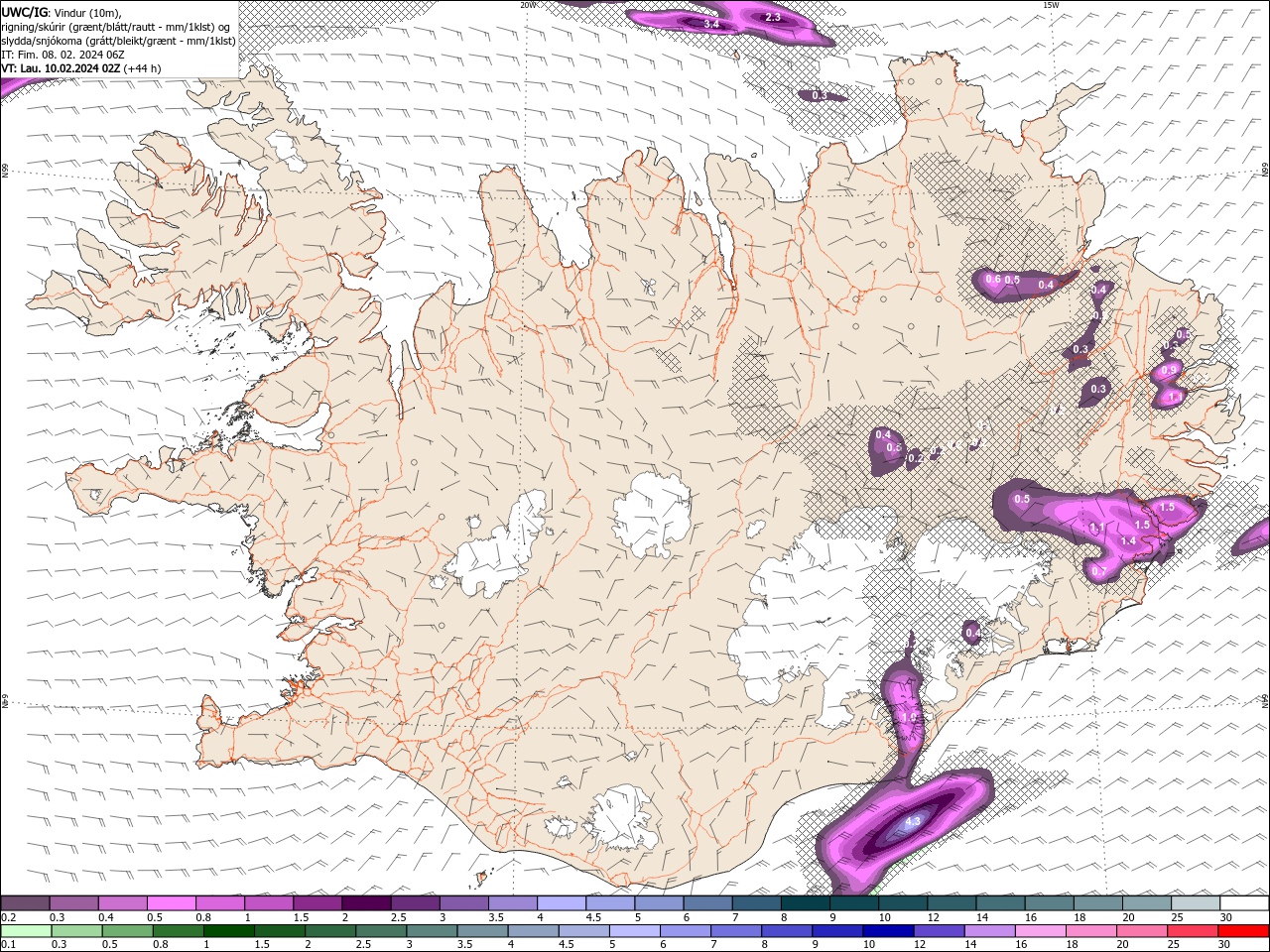The image size is (1270, 952).
Task: Click the '0.7' precipitation value in the southeast
Action: click(x=1099, y=572)
